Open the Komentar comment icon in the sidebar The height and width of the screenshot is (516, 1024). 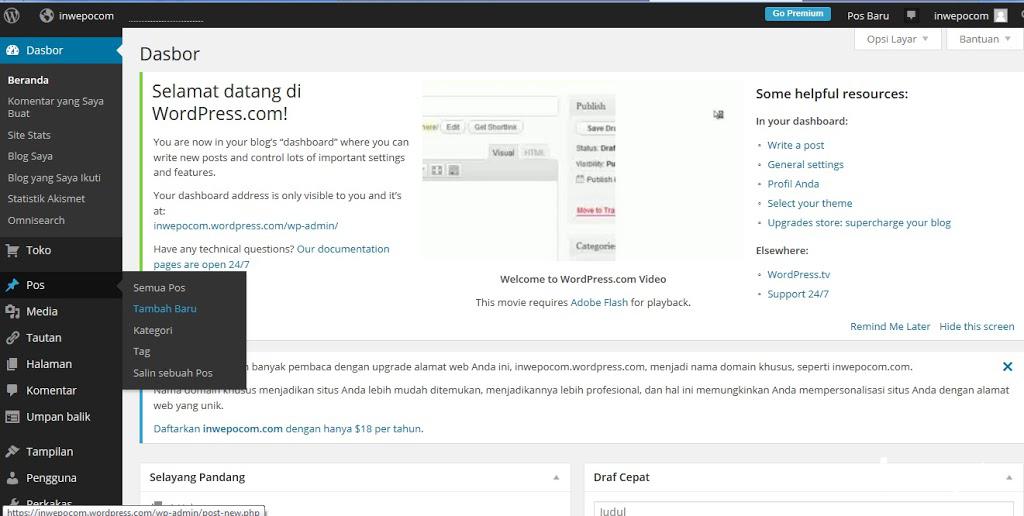tap(12, 390)
